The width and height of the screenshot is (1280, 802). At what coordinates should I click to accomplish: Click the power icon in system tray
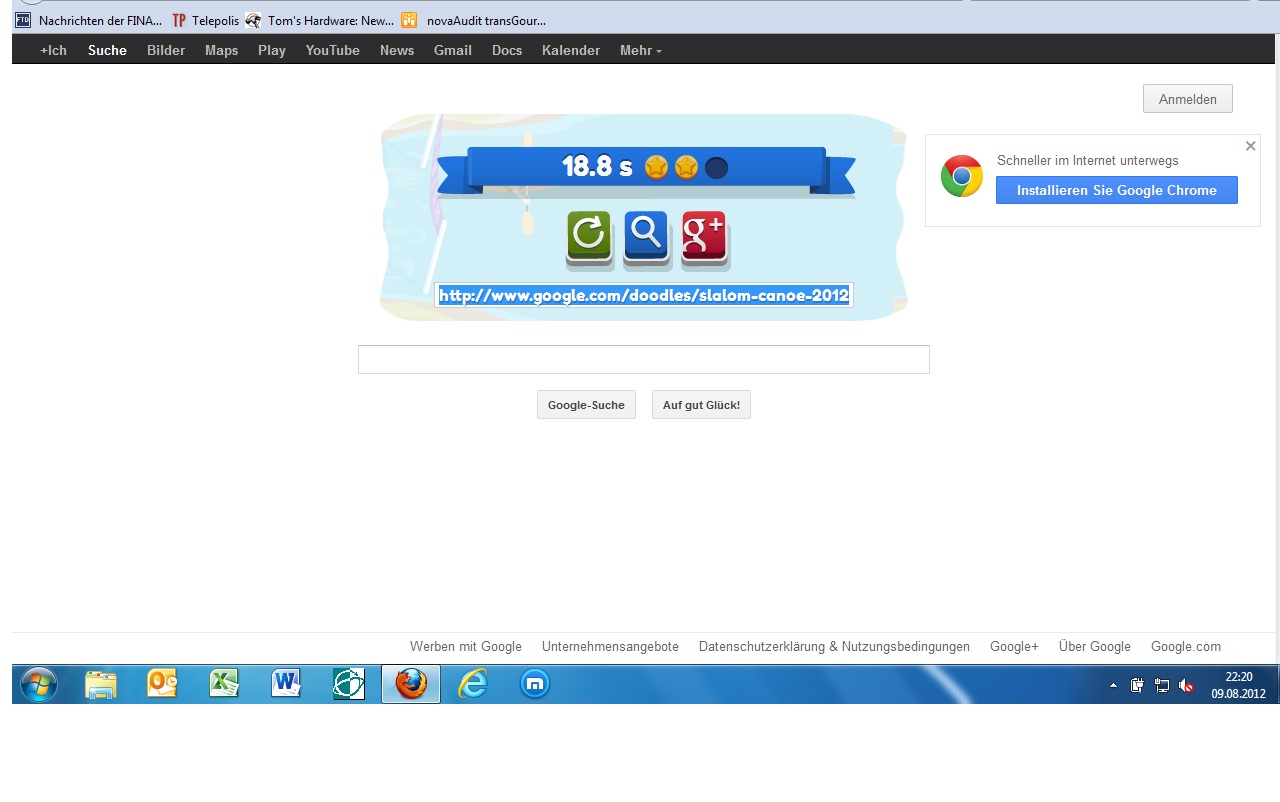1137,685
